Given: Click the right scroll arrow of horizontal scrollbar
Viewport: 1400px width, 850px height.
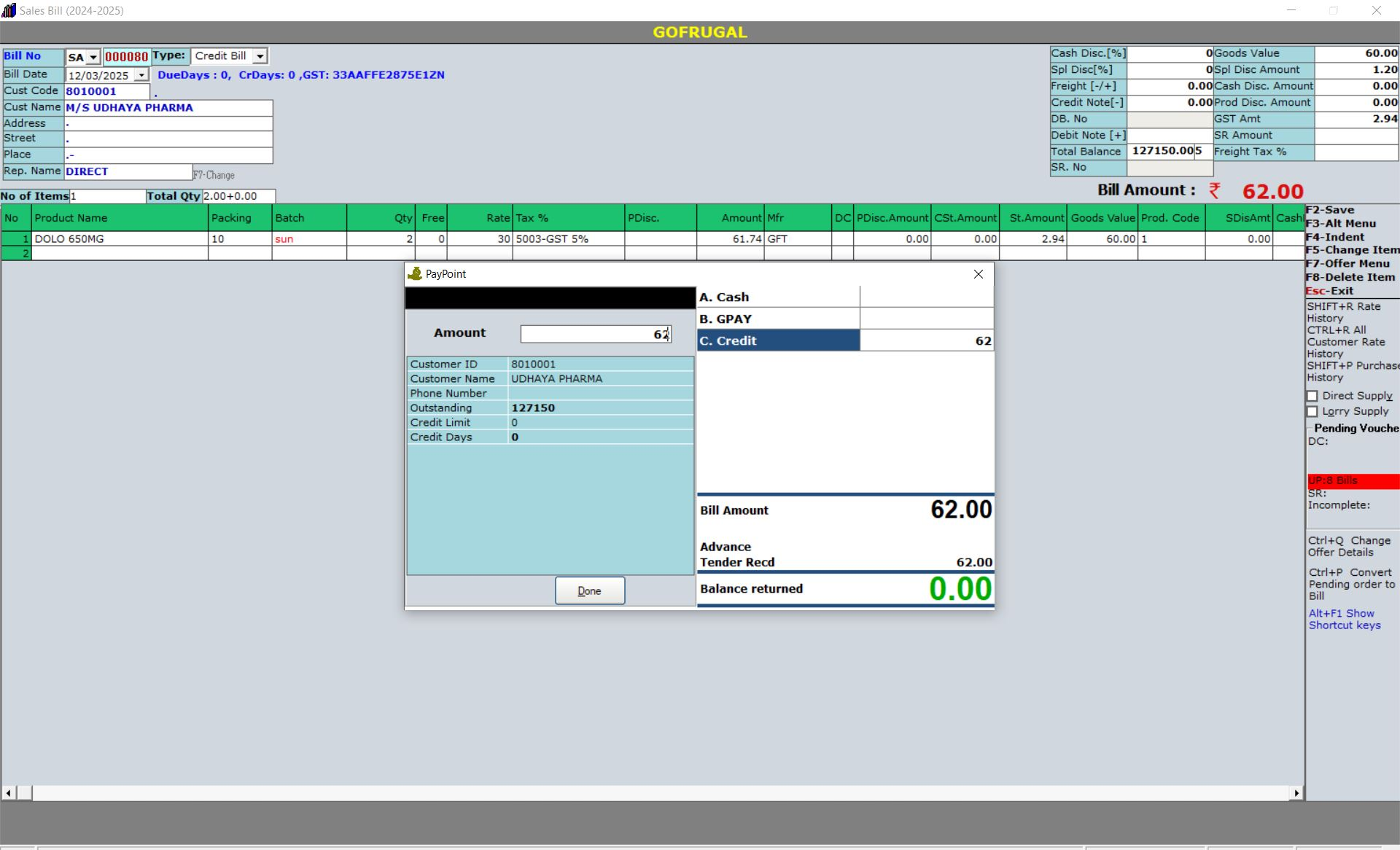Looking at the screenshot, I should 1296,792.
